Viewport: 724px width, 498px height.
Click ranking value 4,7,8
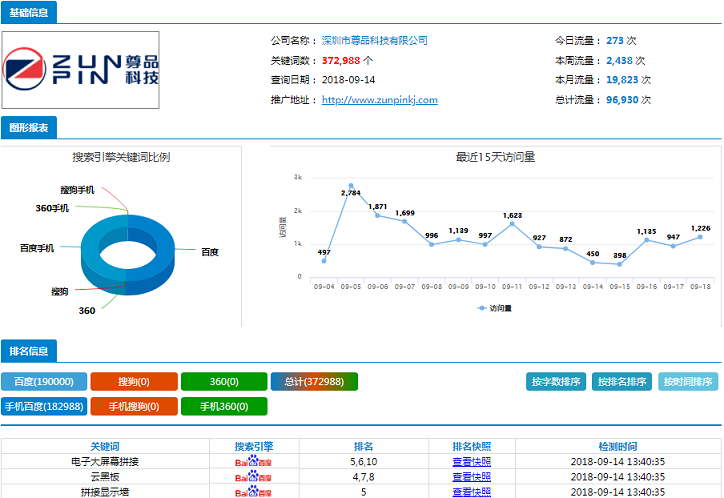(x=363, y=477)
